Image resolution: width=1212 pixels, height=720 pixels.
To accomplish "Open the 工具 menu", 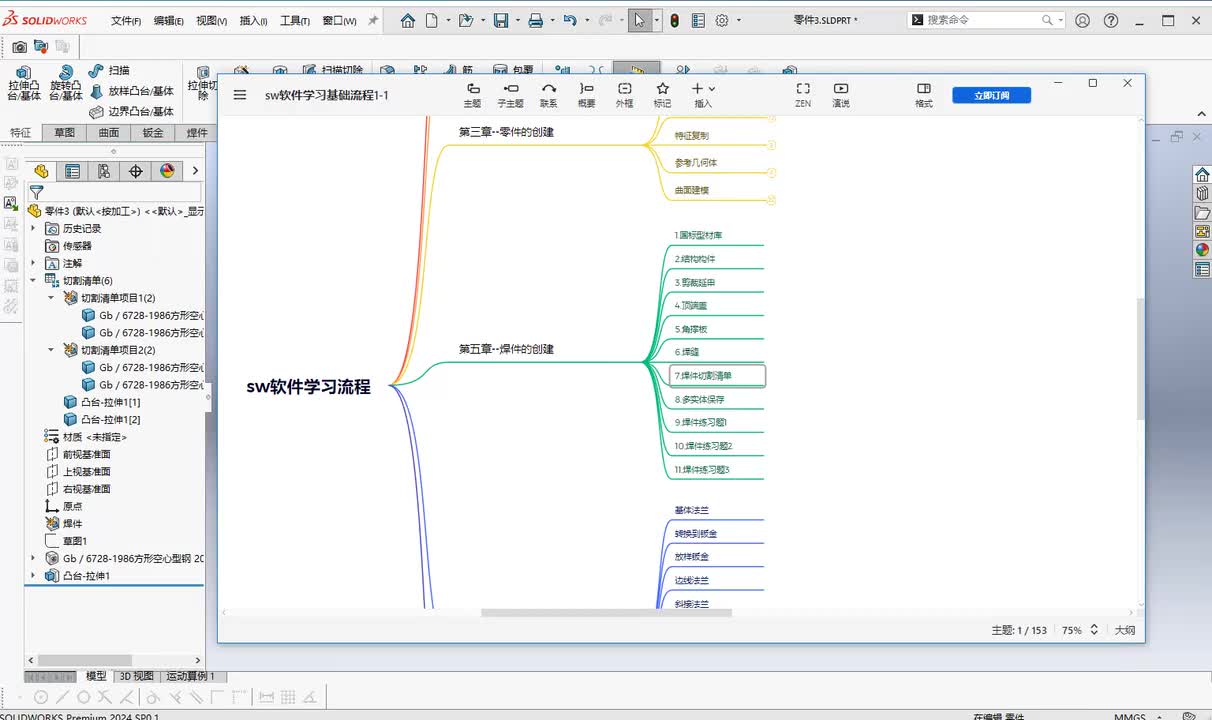I will pos(295,21).
